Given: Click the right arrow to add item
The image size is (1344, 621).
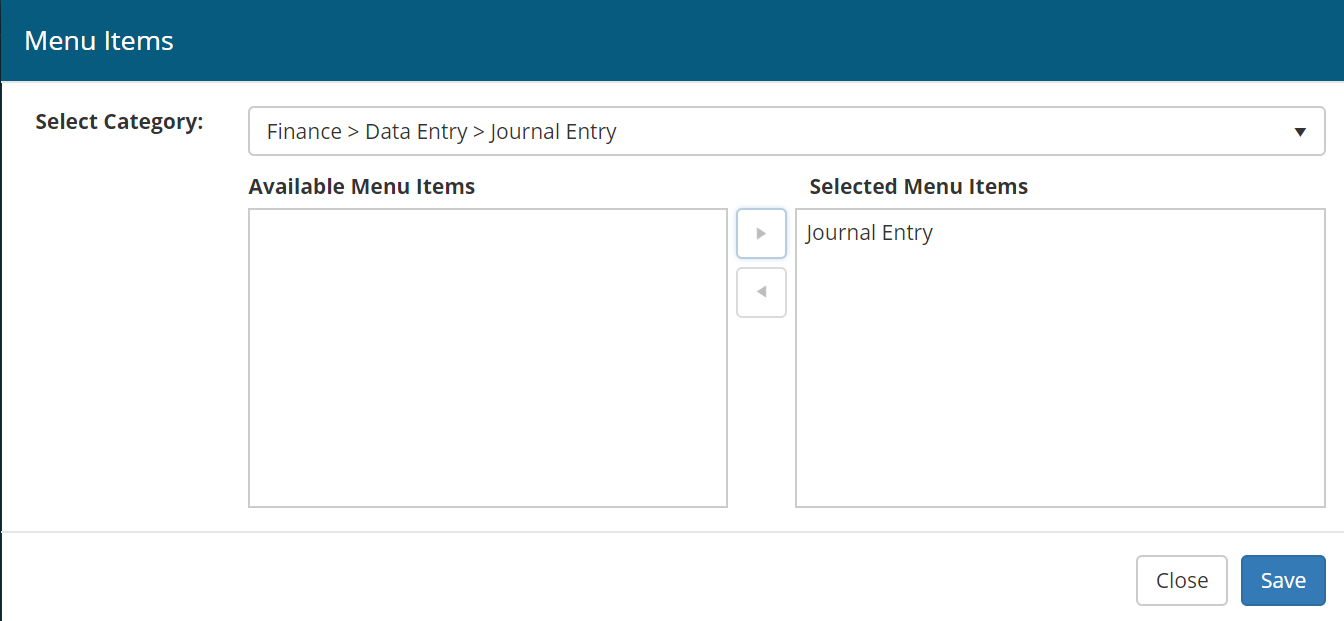Looking at the screenshot, I should click(x=761, y=234).
